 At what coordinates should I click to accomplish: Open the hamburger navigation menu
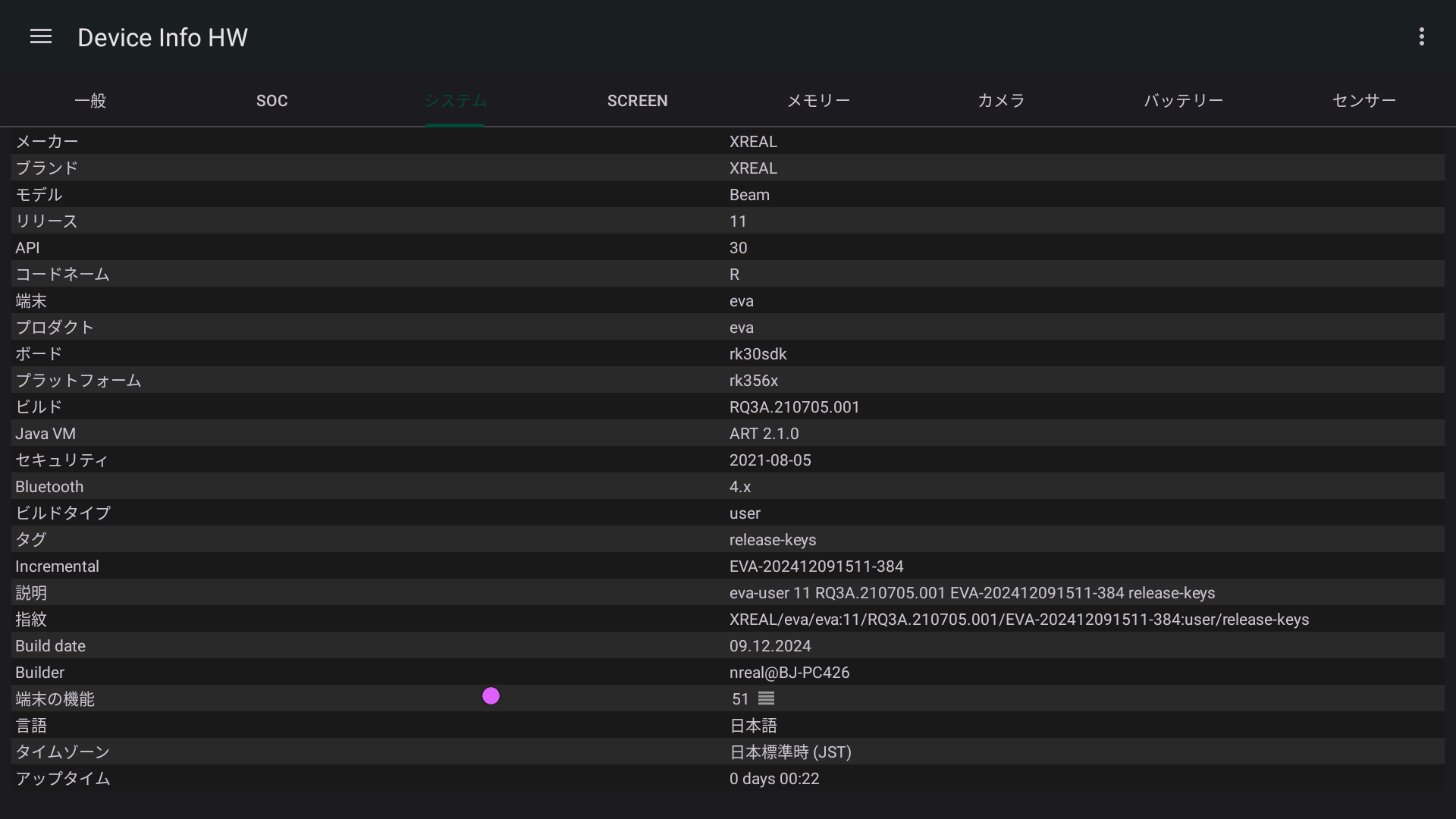[41, 36]
